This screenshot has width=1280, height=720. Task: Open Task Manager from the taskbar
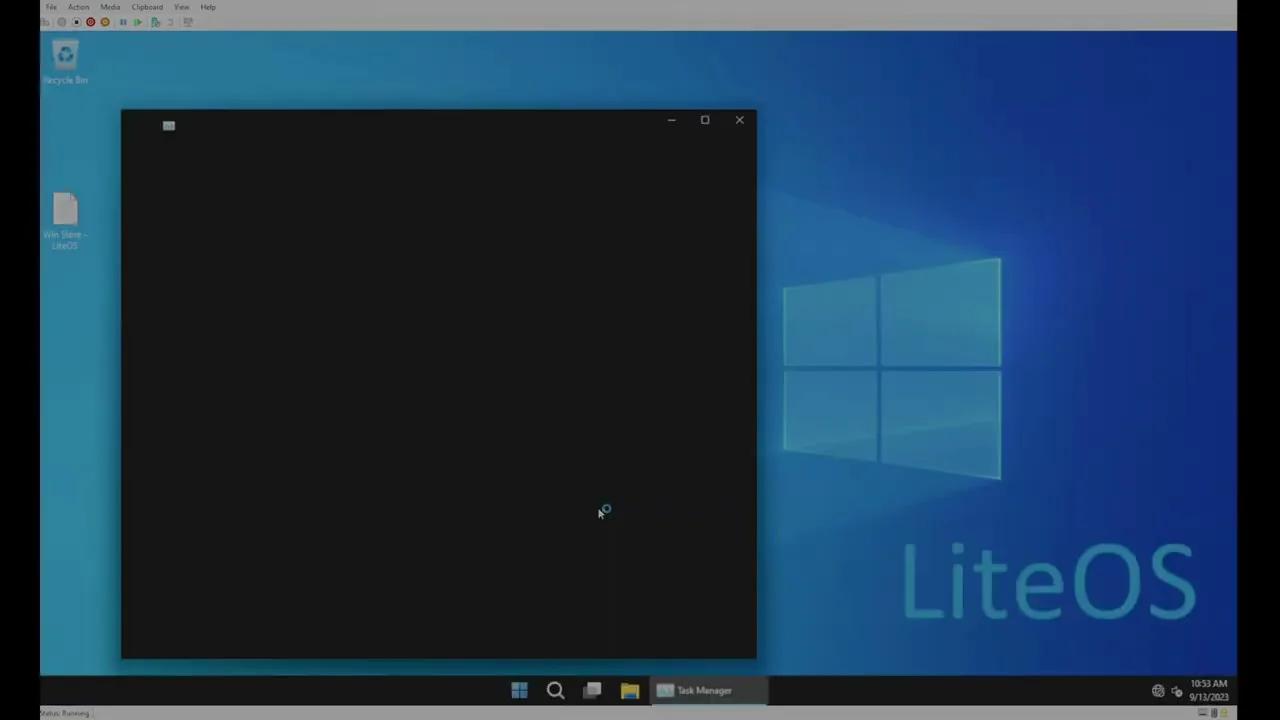[x=700, y=690]
